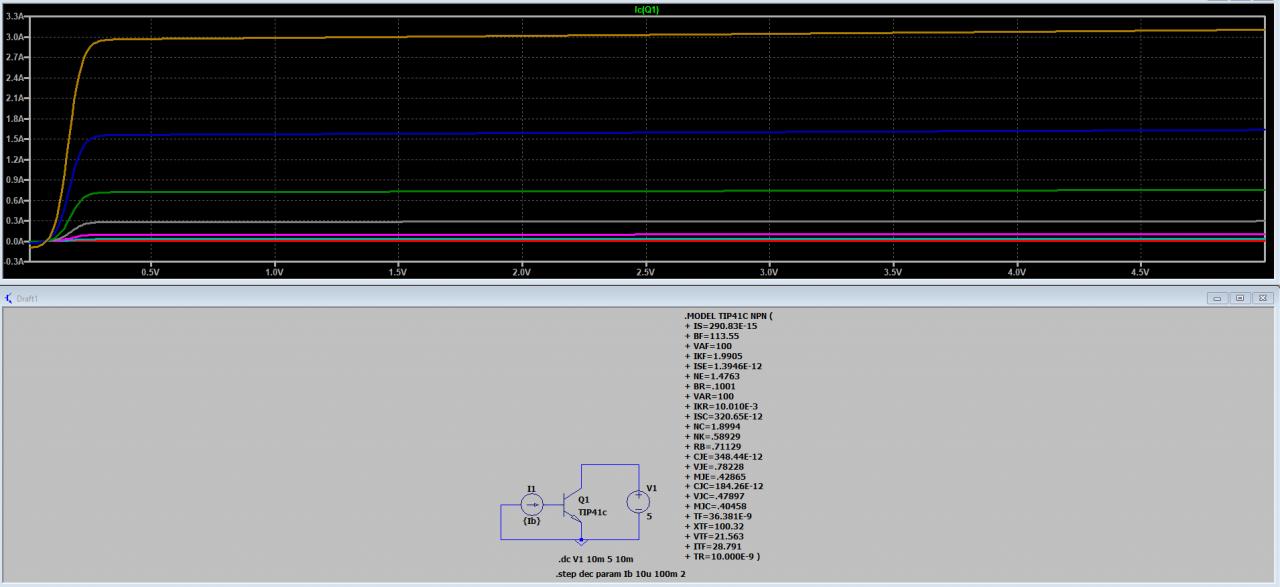
Task: Select the I1 current source symbol
Action: 531,505
